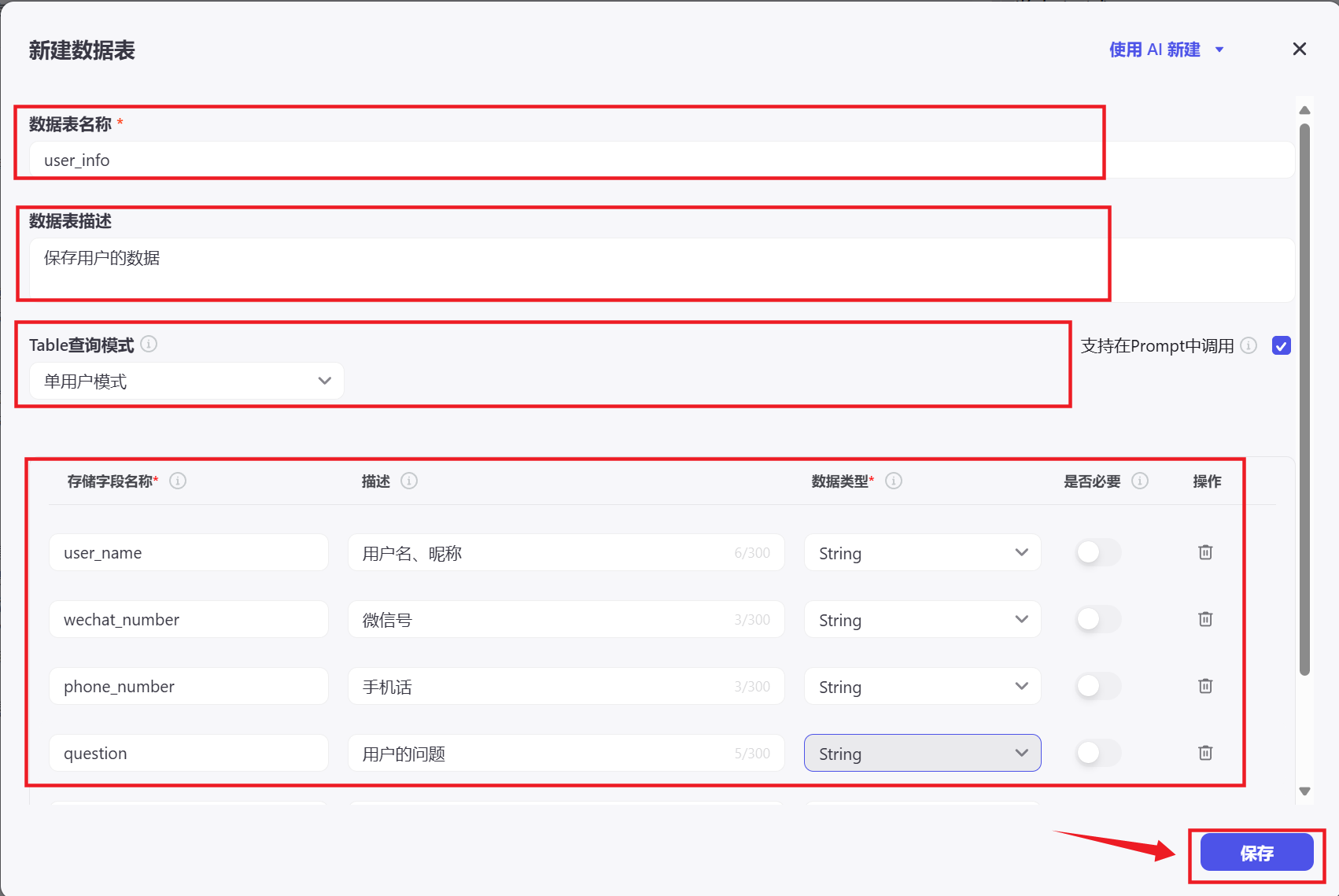Click the 5/300 character counter
This screenshot has height=896, width=1339.
(752, 754)
